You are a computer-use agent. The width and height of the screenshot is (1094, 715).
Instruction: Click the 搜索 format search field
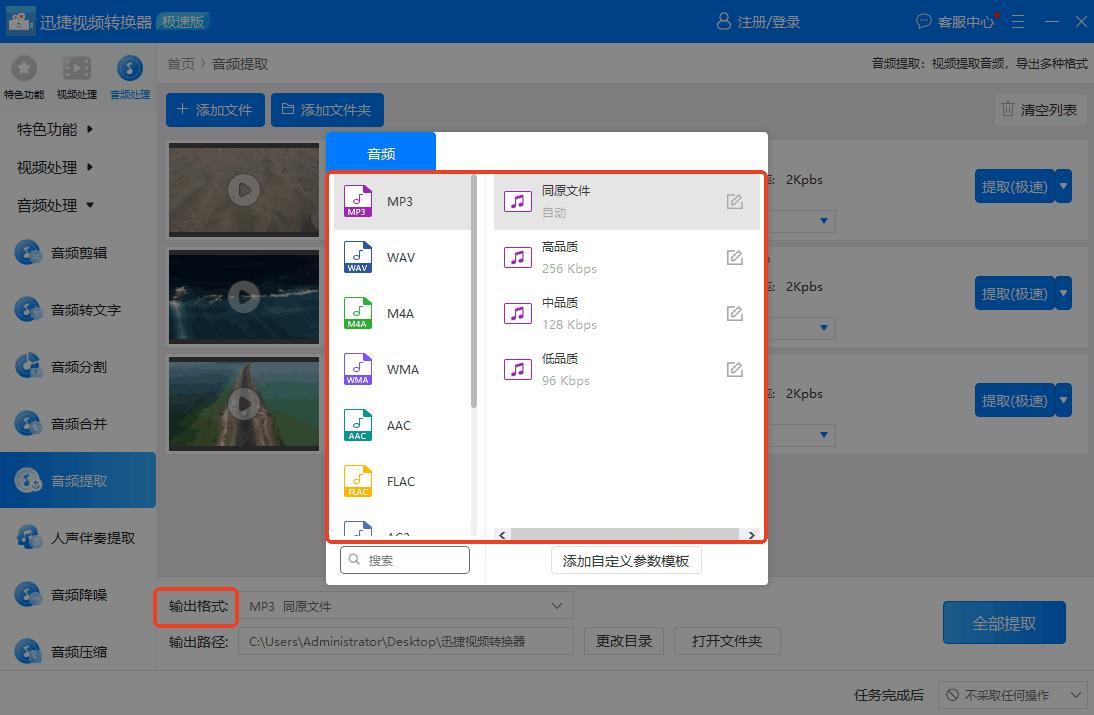pos(405,560)
